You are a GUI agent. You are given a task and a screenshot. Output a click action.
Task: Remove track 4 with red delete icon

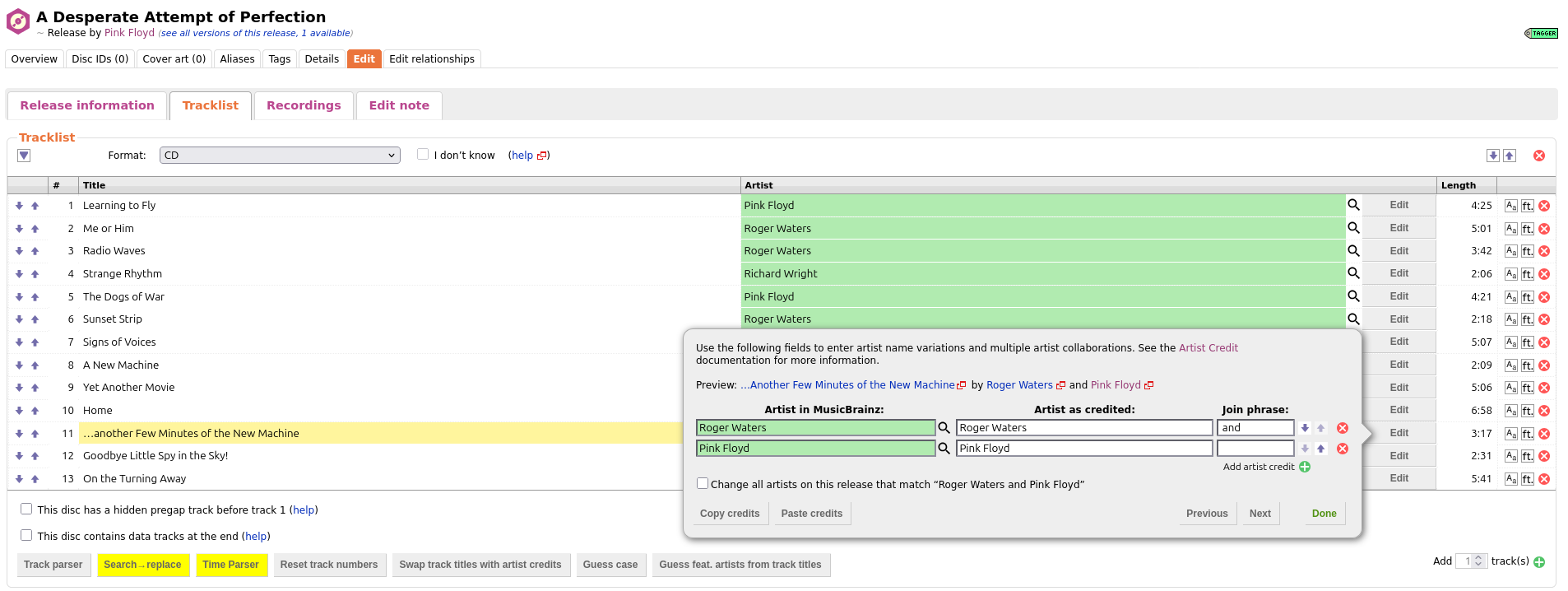pos(1544,274)
